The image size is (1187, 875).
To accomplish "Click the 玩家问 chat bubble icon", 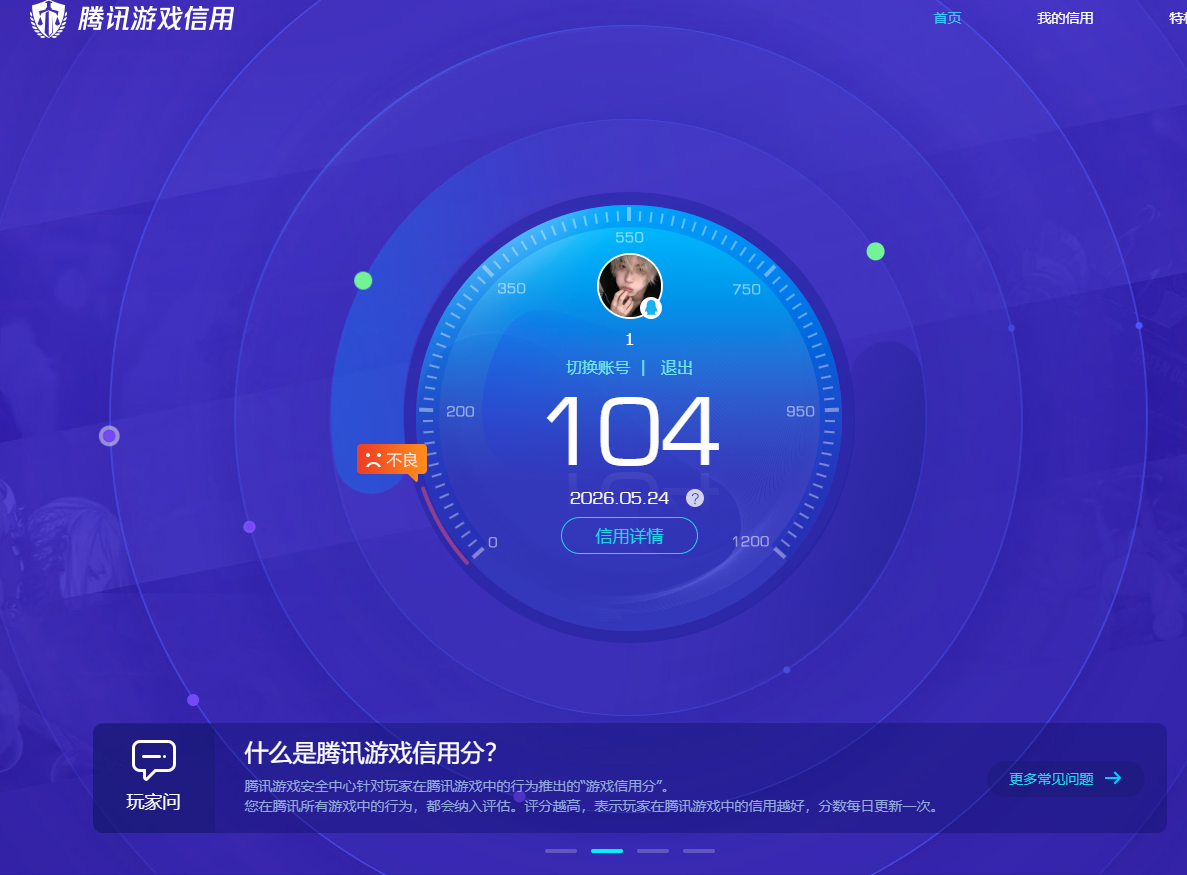I will click(154, 760).
